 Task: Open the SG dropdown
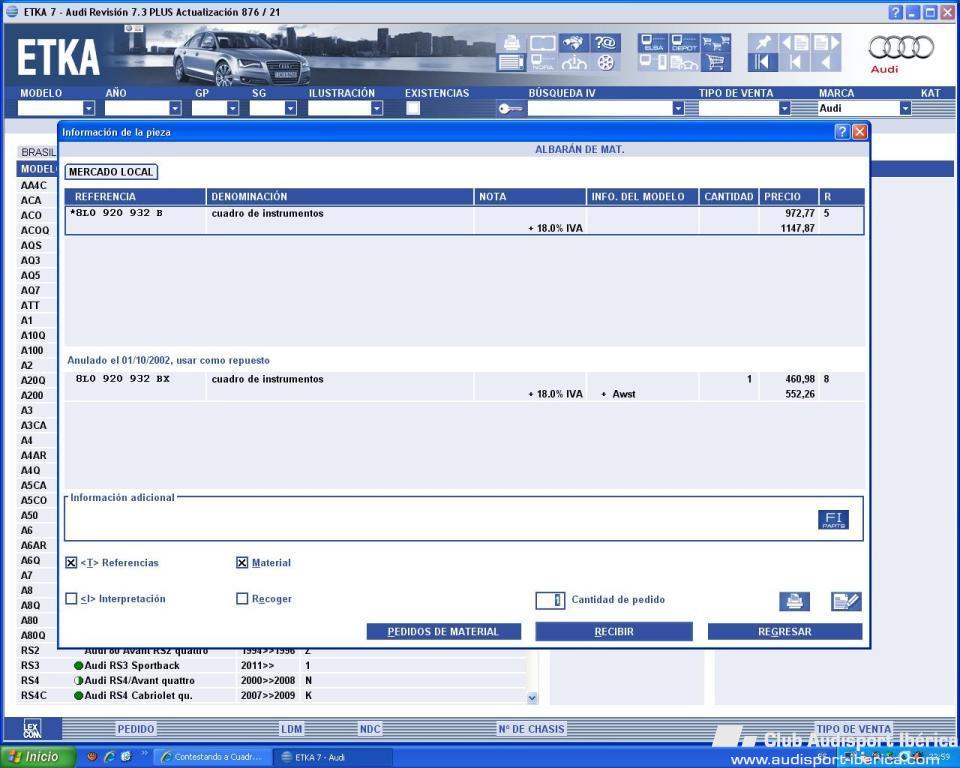pyautogui.click(x=291, y=108)
